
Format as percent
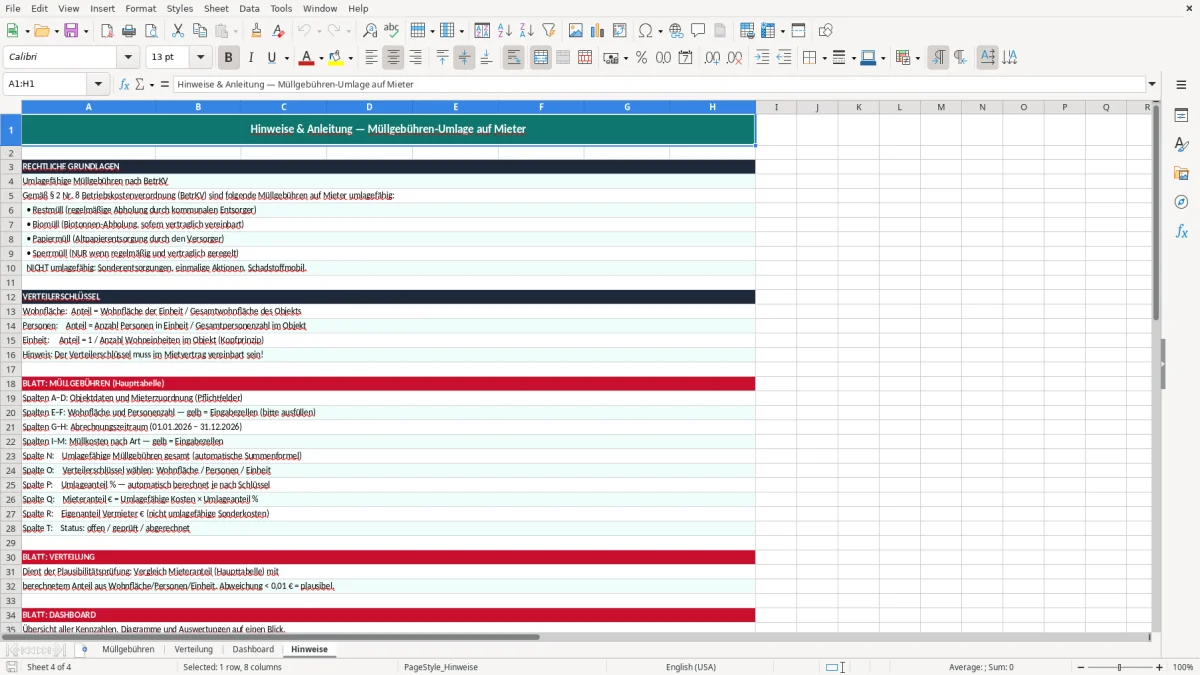(x=641, y=58)
